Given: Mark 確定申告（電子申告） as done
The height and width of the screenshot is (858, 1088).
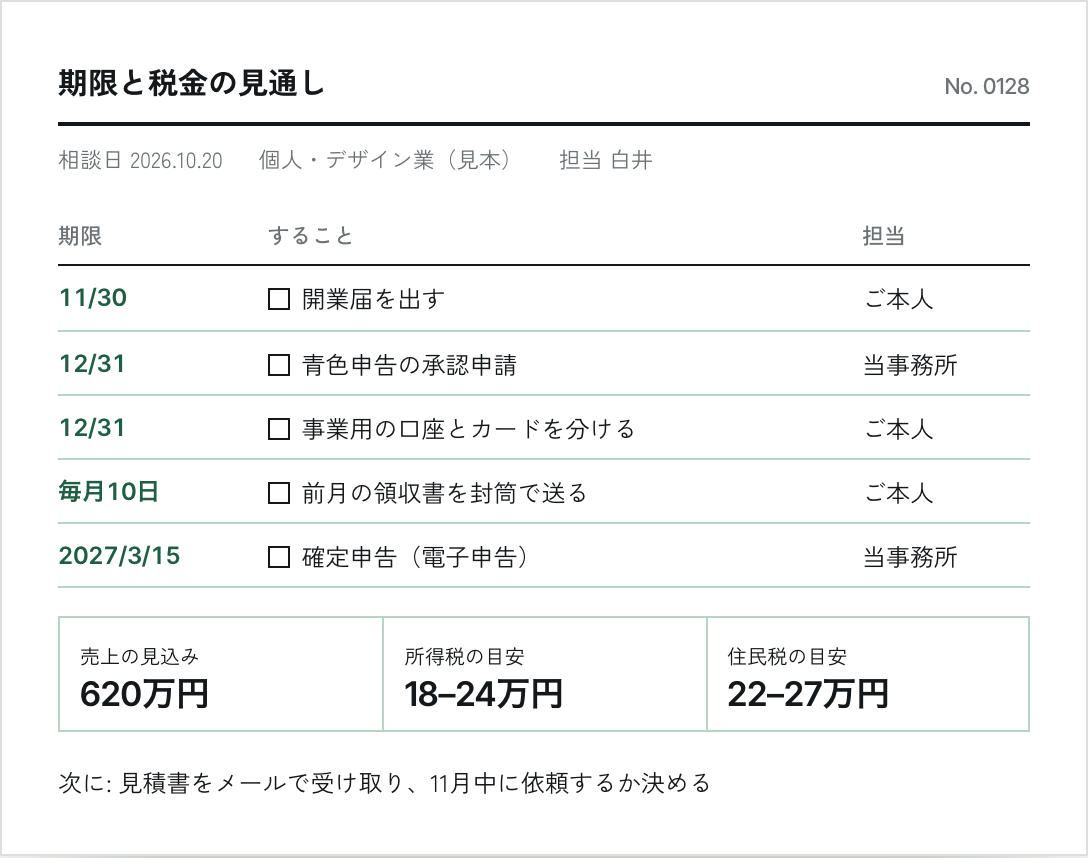Looking at the screenshot, I should [279, 557].
